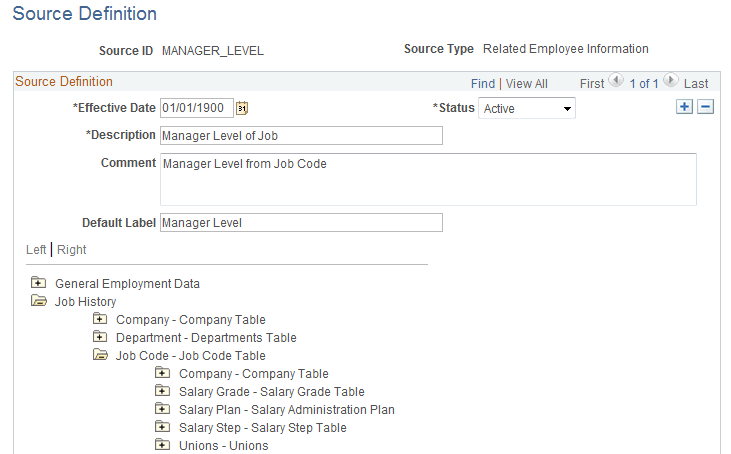Click the MANAGER_LEVEL source ID value

(213, 51)
